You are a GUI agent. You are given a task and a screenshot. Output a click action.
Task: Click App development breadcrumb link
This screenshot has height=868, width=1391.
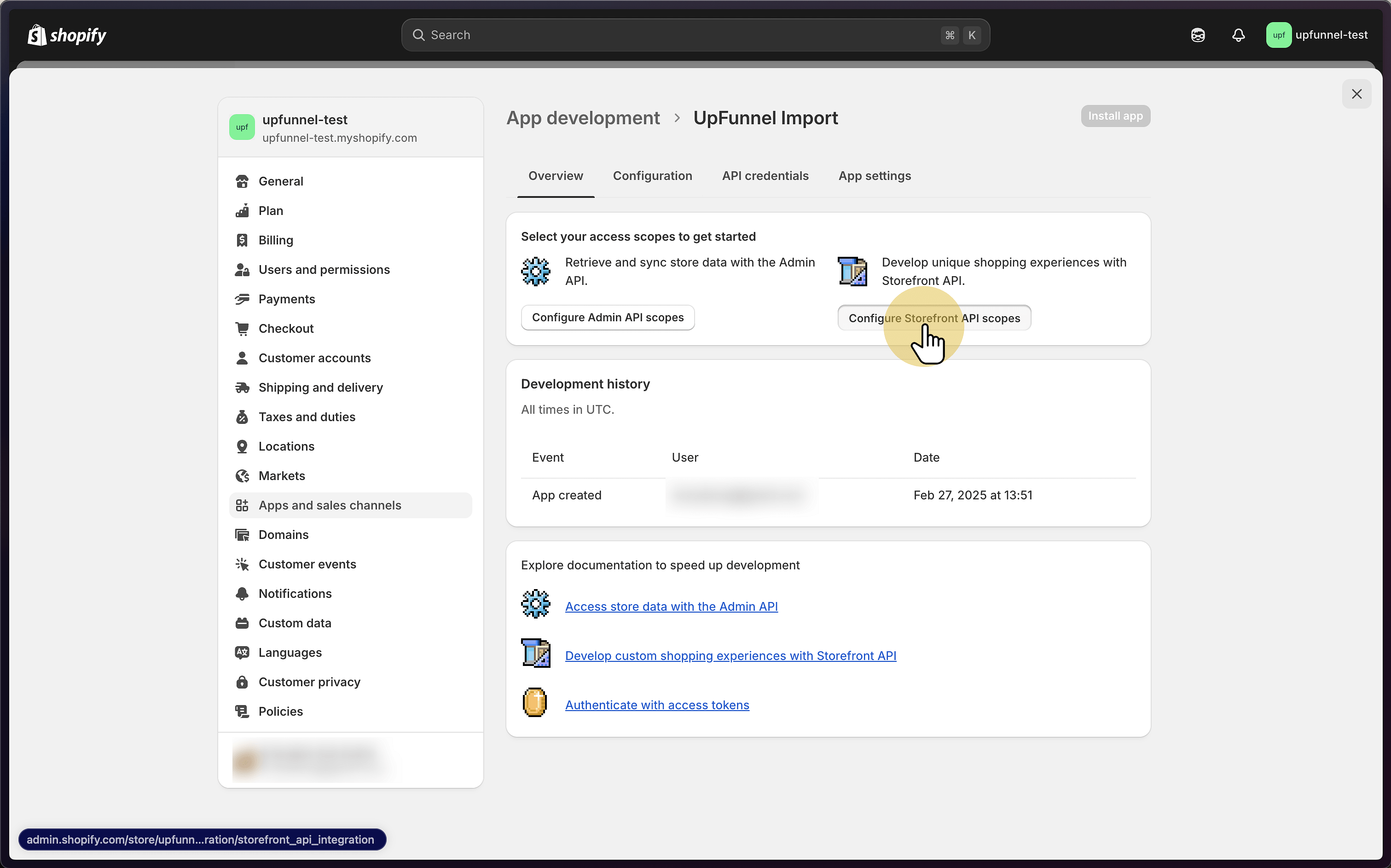click(x=583, y=118)
